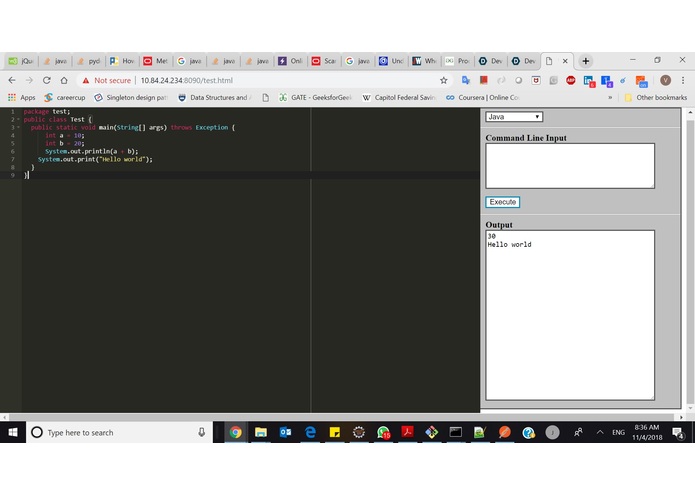Open the Coursera Online Courses bookmark

tap(483, 97)
